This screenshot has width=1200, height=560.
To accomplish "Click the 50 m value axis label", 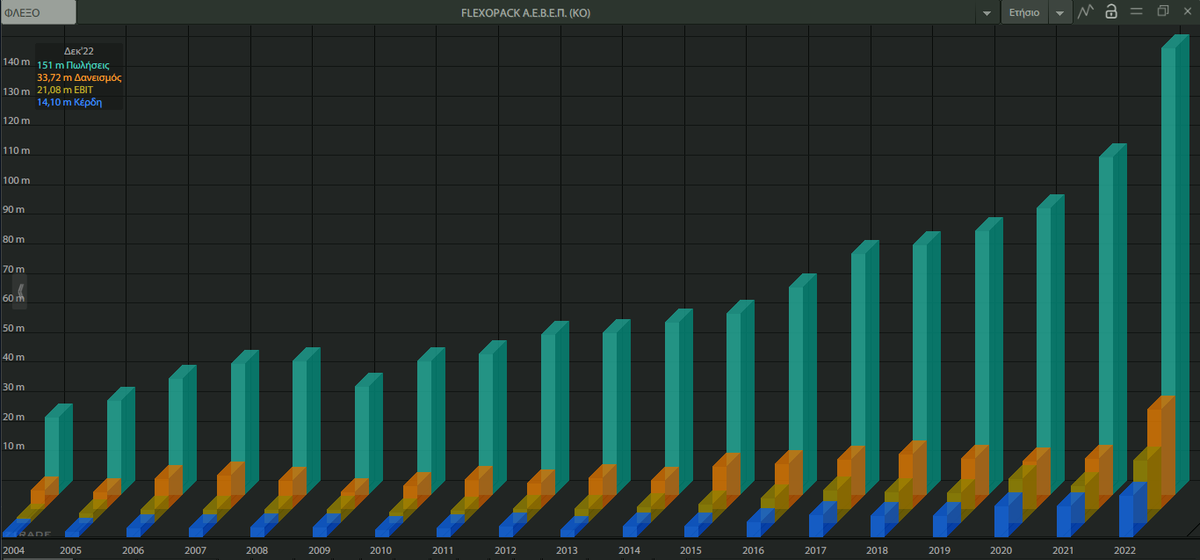I will (15, 328).
